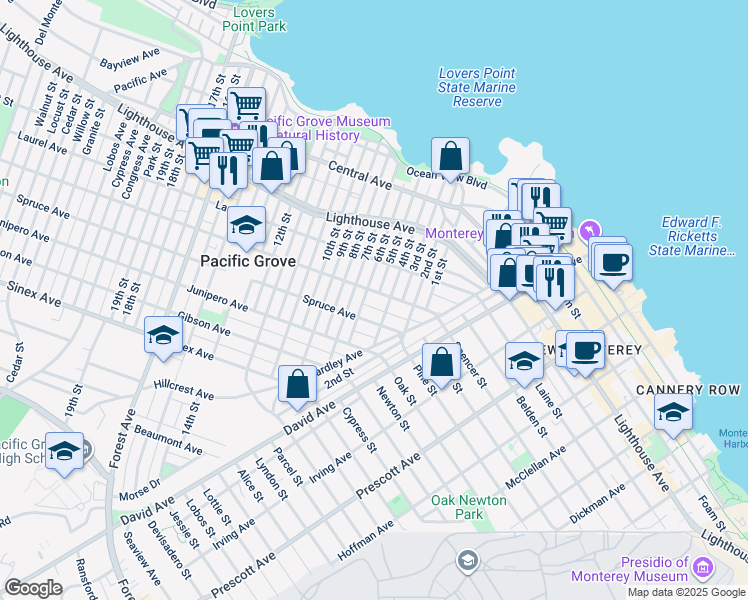Screen dimensions: 748x600
Task: Click the Pacific Grove city label
Action: [x=248, y=261]
